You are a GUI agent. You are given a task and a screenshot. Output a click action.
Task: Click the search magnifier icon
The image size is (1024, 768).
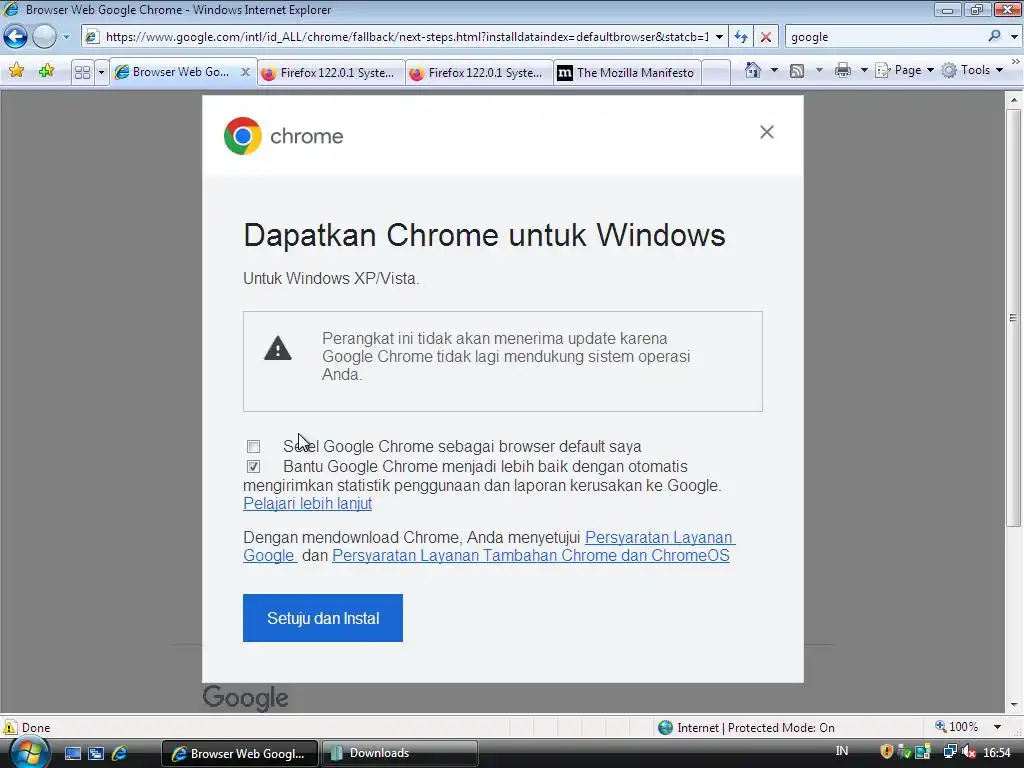pyautogui.click(x=994, y=36)
